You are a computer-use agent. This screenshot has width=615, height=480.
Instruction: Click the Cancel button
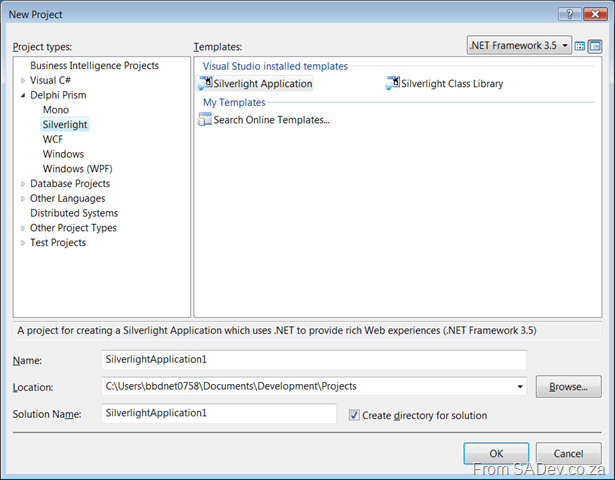coord(568,453)
